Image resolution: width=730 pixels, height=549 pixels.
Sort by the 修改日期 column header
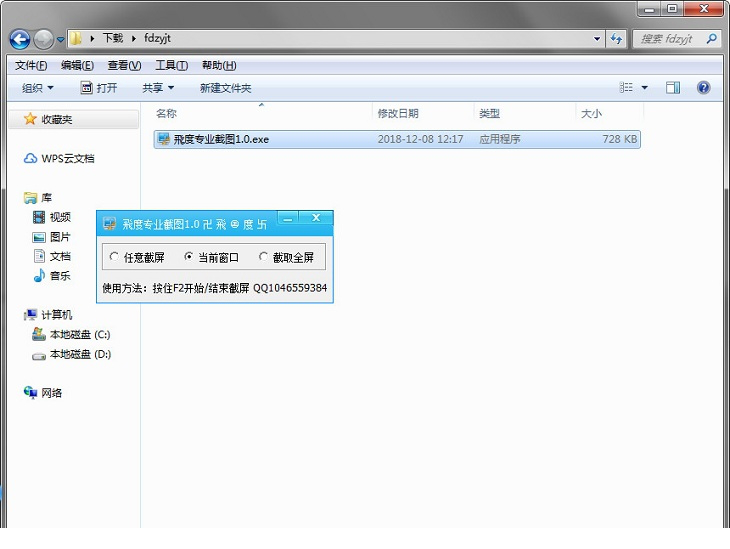(x=398, y=114)
